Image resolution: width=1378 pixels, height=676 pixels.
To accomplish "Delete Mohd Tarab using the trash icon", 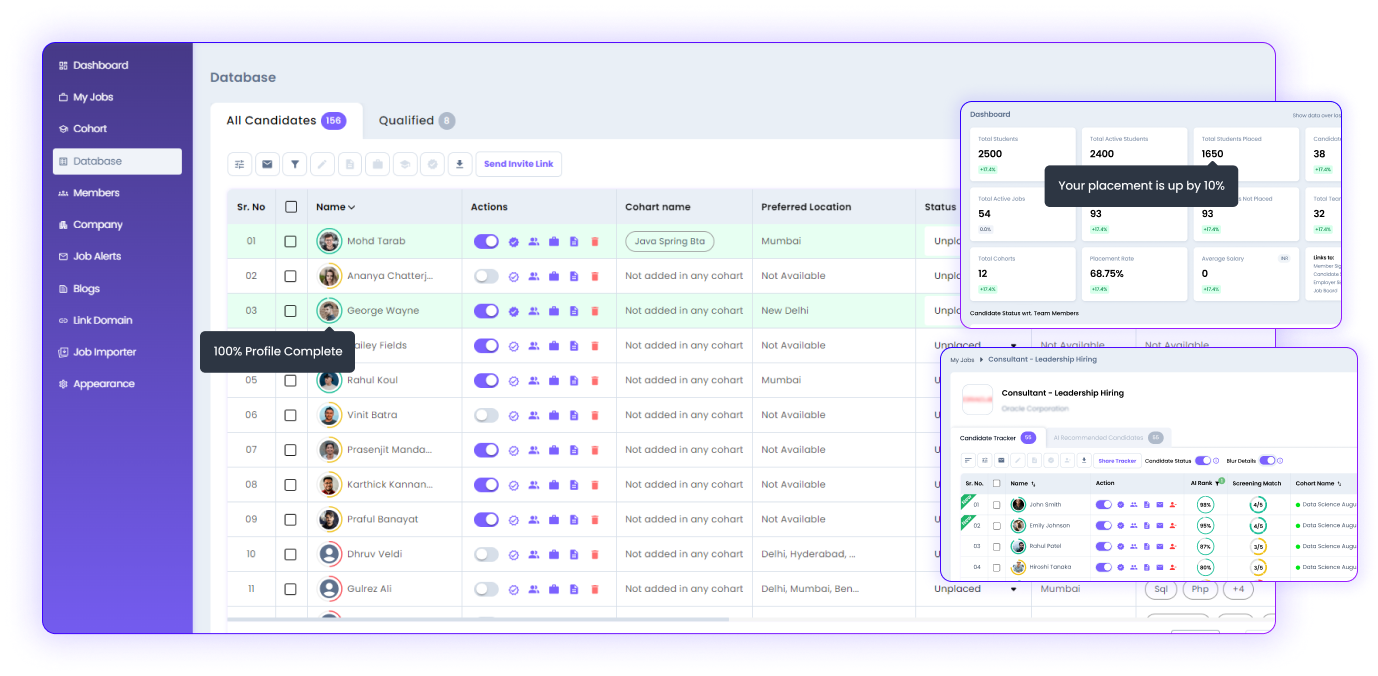I will [594, 241].
